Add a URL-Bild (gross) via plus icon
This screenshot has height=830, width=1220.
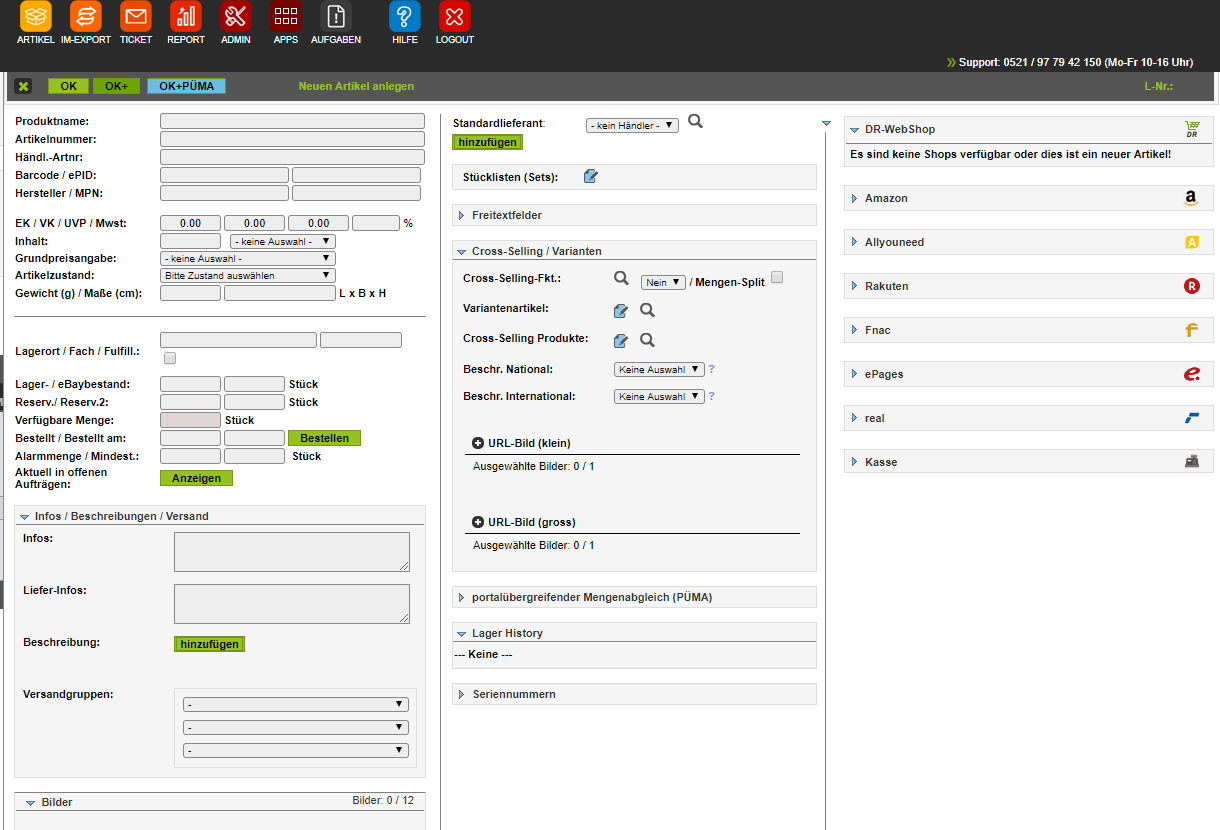tap(478, 522)
